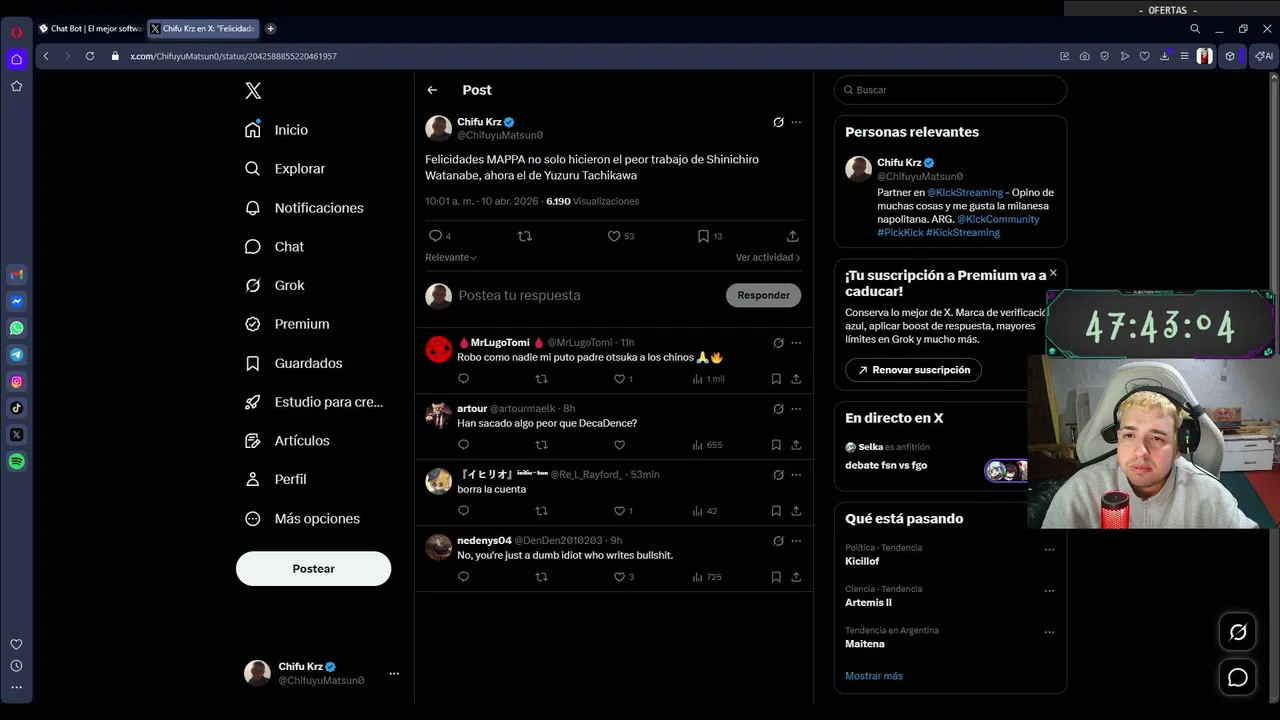Like the 'borra la cuenta' reply
Screen dimensions: 1280x720
tap(619, 511)
